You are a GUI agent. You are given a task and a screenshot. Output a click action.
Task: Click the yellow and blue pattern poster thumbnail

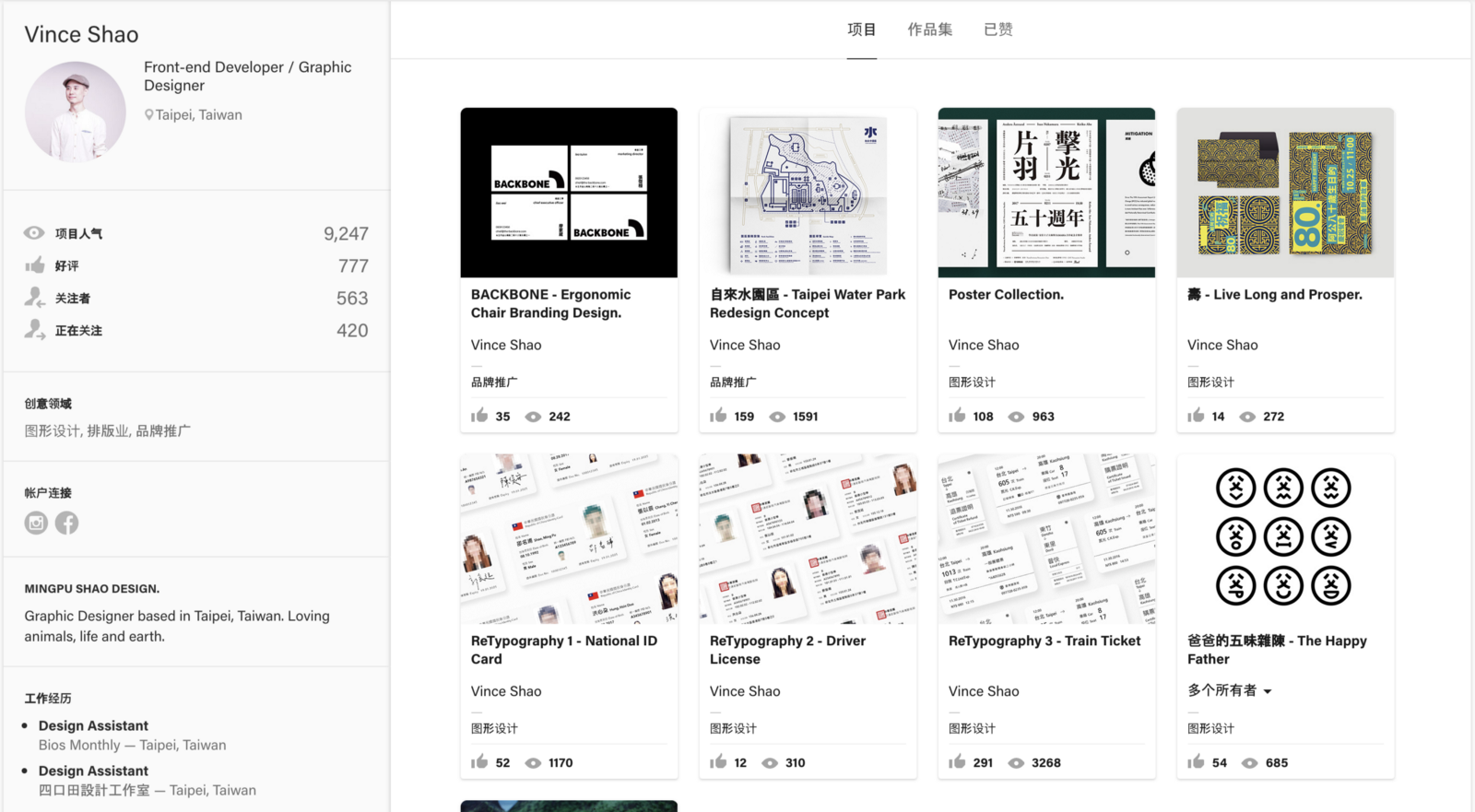coord(1285,193)
